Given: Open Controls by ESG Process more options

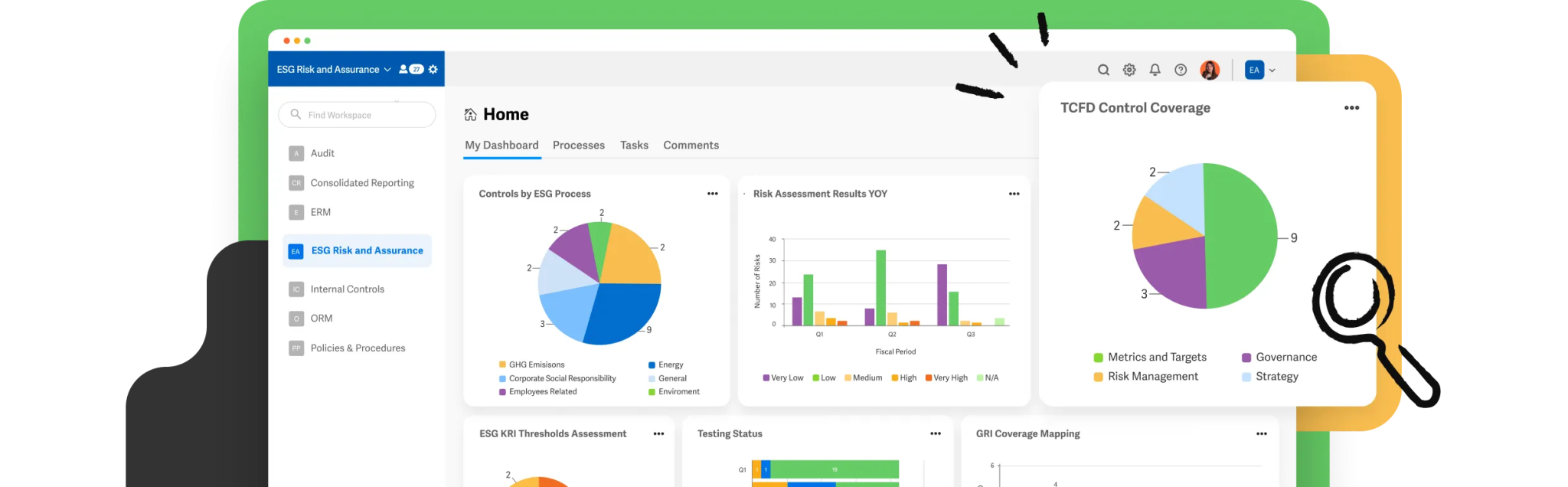Looking at the screenshot, I should coord(712,194).
